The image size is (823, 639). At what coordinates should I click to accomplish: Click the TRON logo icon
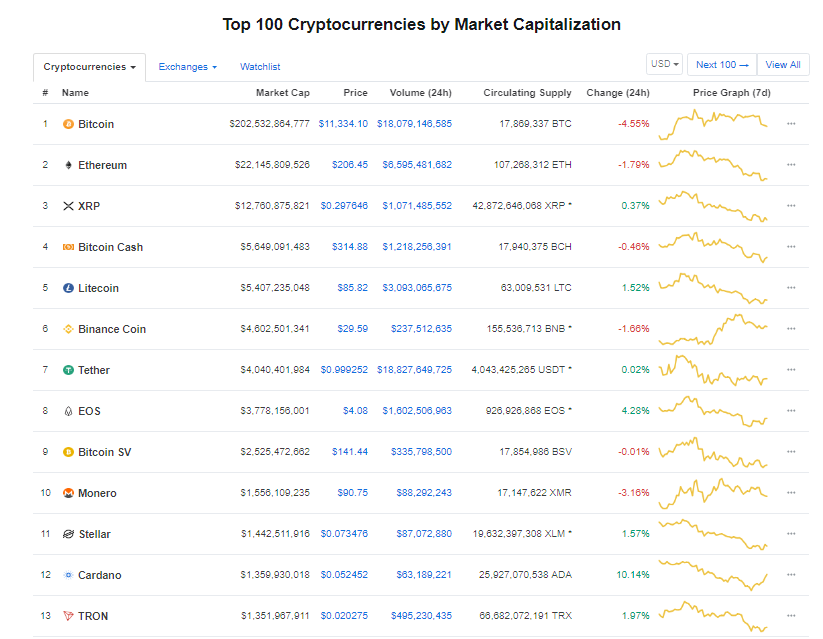coord(68,615)
